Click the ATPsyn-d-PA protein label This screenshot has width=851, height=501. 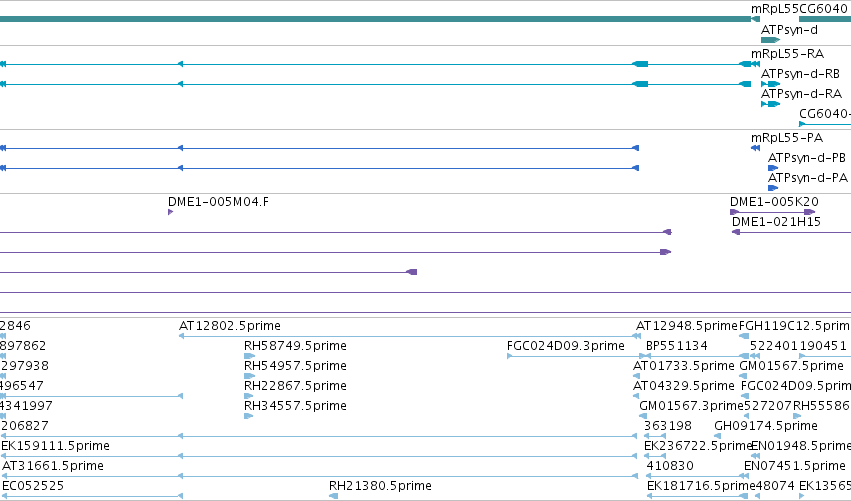pyautogui.click(x=808, y=178)
